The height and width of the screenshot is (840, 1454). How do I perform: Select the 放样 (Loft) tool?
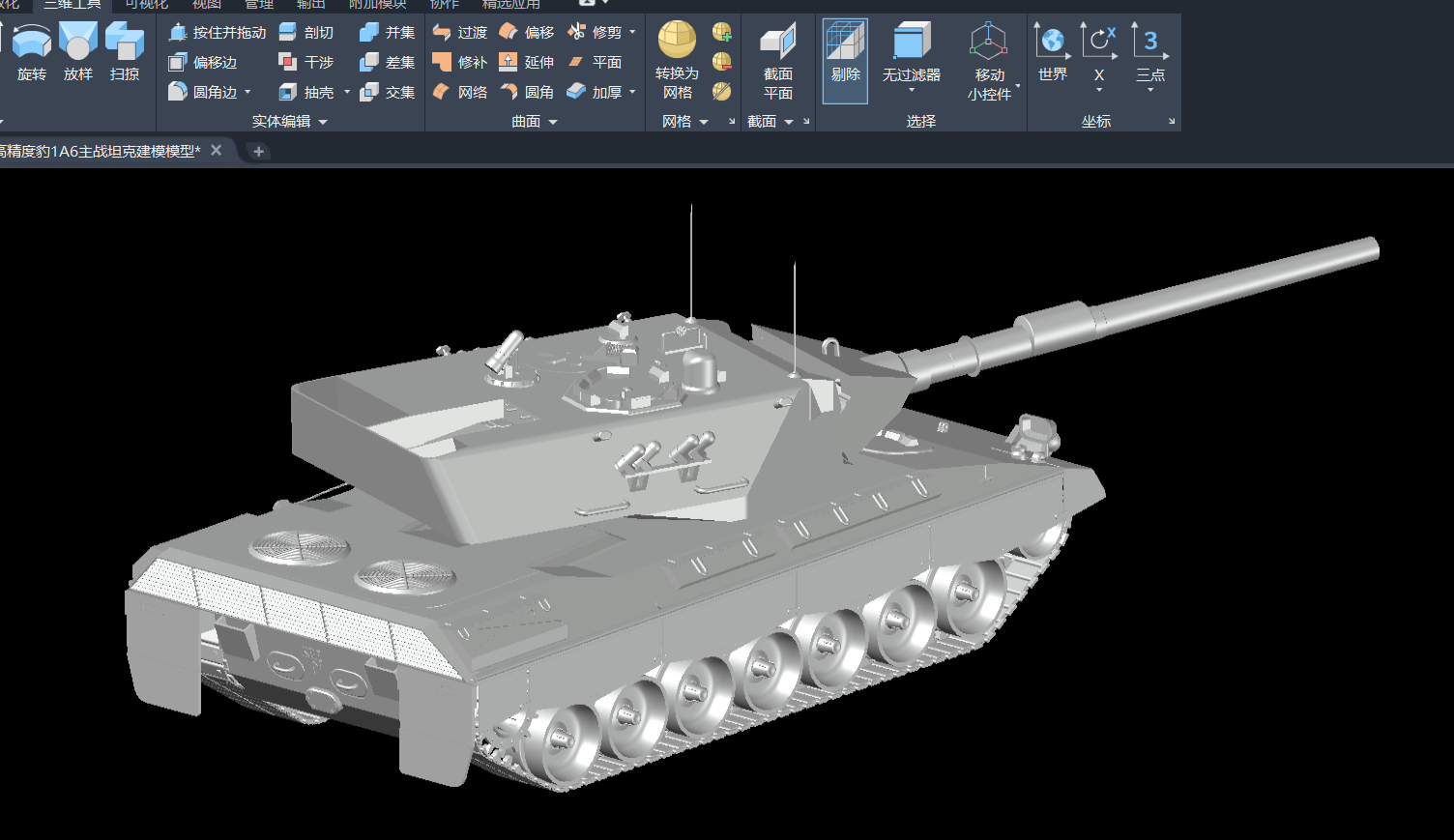78,54
